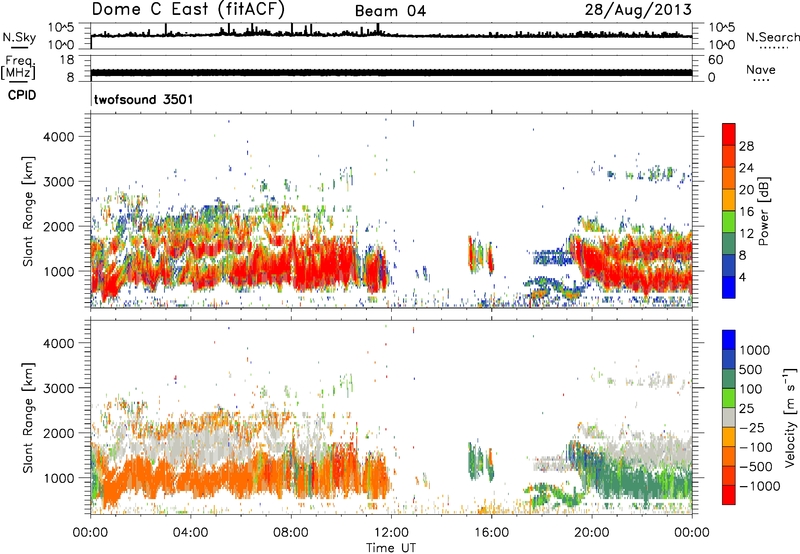This screenshot has width=800, height=554.
Task: Click the 100 label on Velocity colorbar
Action: [x=751, y=389]
